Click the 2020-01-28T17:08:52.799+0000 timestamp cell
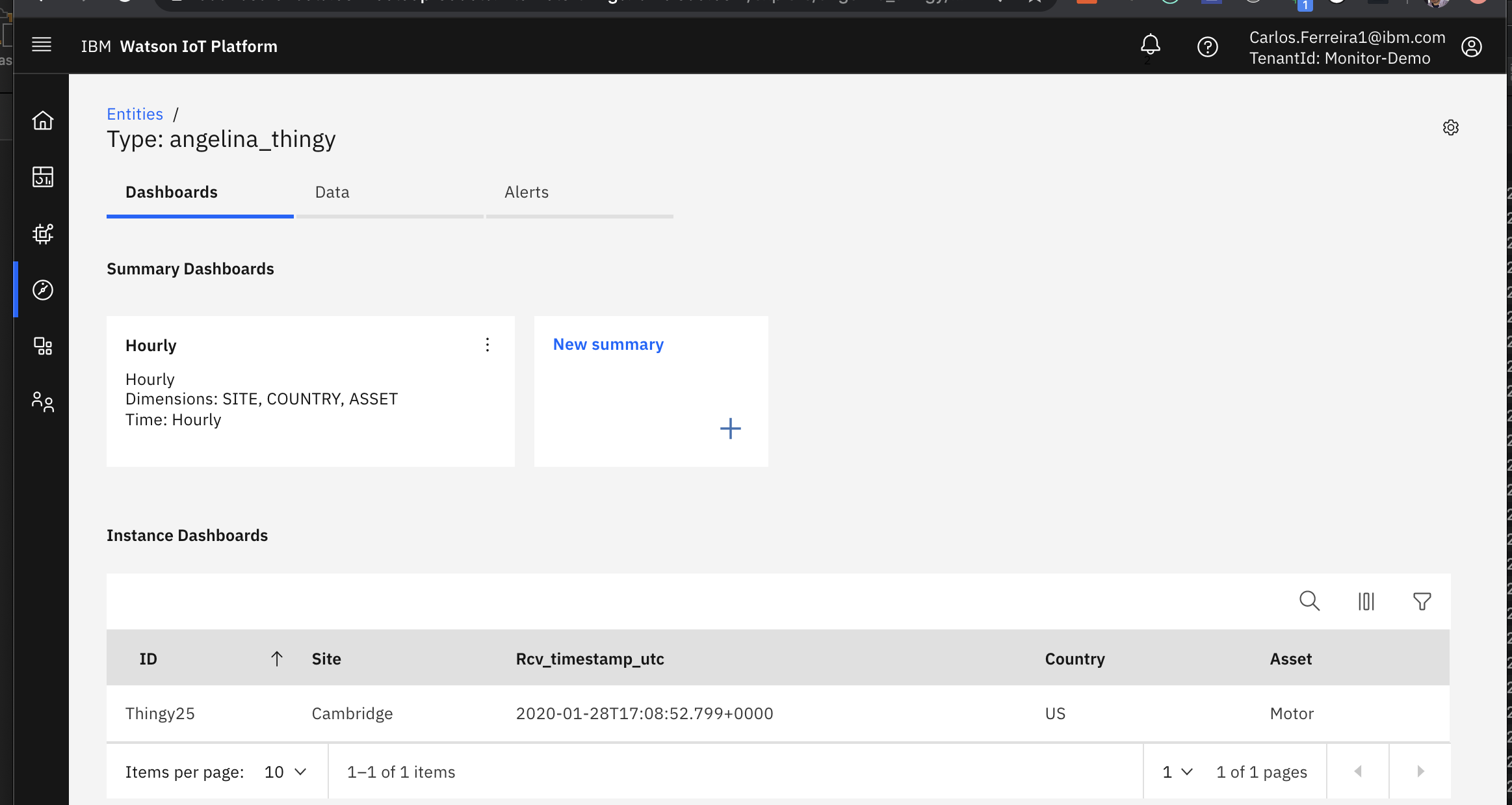The width and height of the screenshot is (1512, 805). [644, 713]
